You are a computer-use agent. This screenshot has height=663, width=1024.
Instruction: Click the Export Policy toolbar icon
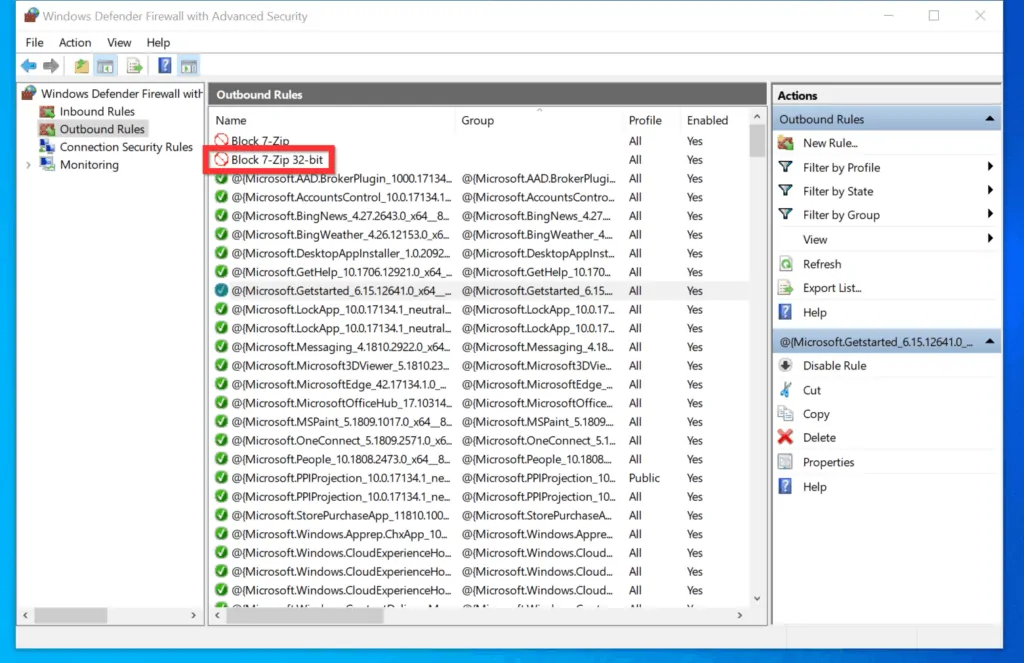pos(80,65)
